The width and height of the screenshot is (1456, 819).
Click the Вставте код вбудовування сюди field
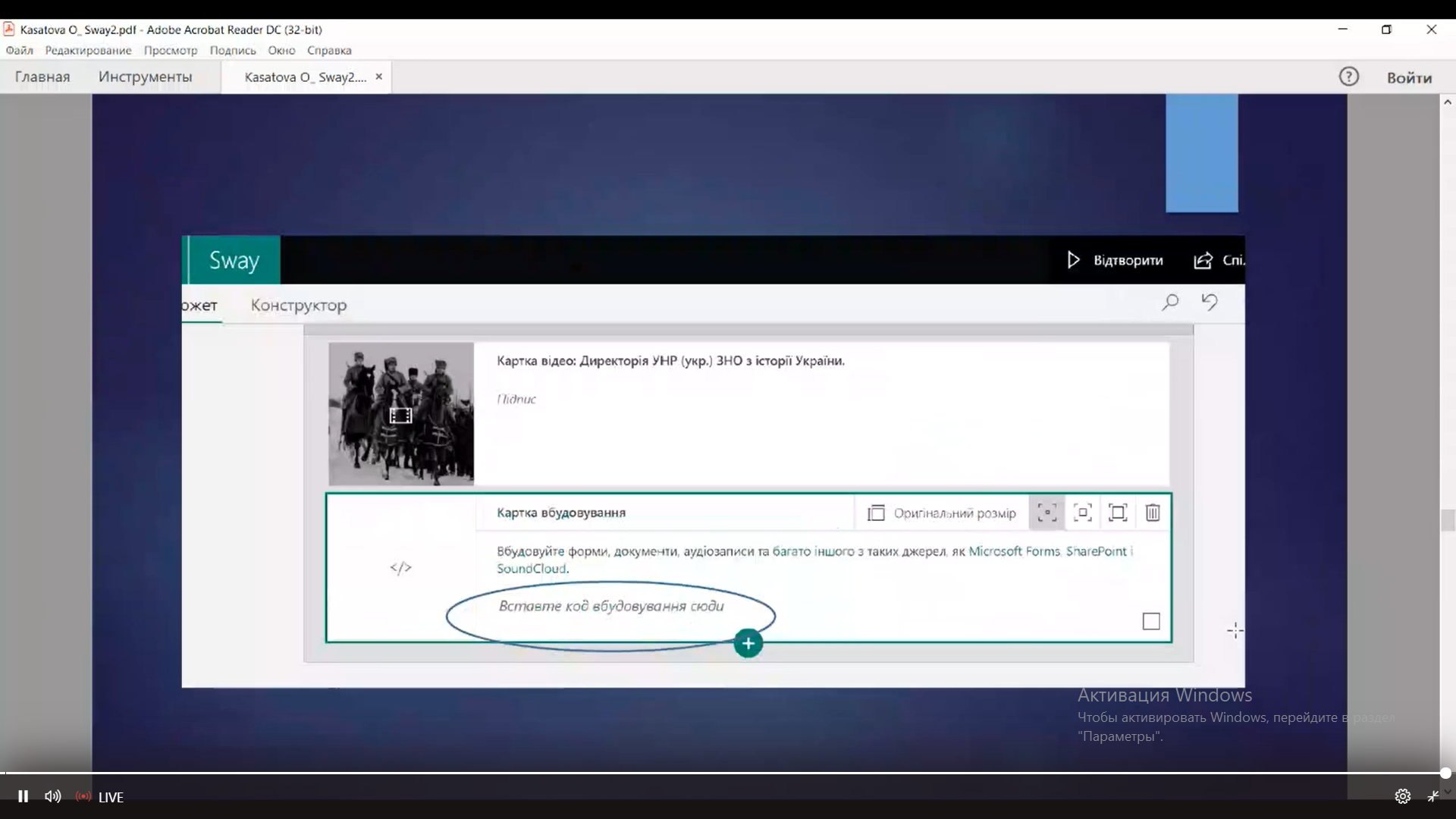click(611, 606)
